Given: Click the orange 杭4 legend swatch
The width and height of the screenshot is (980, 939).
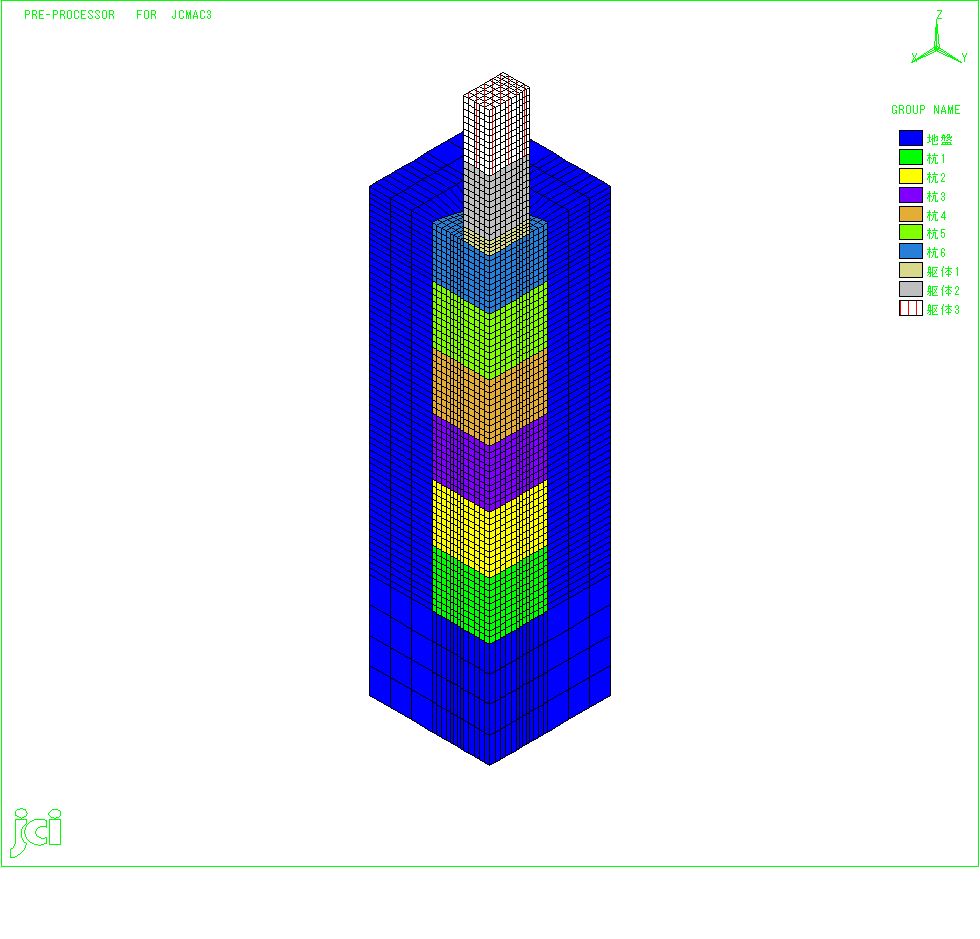Looking at the screenshot, I should (911, 214).
